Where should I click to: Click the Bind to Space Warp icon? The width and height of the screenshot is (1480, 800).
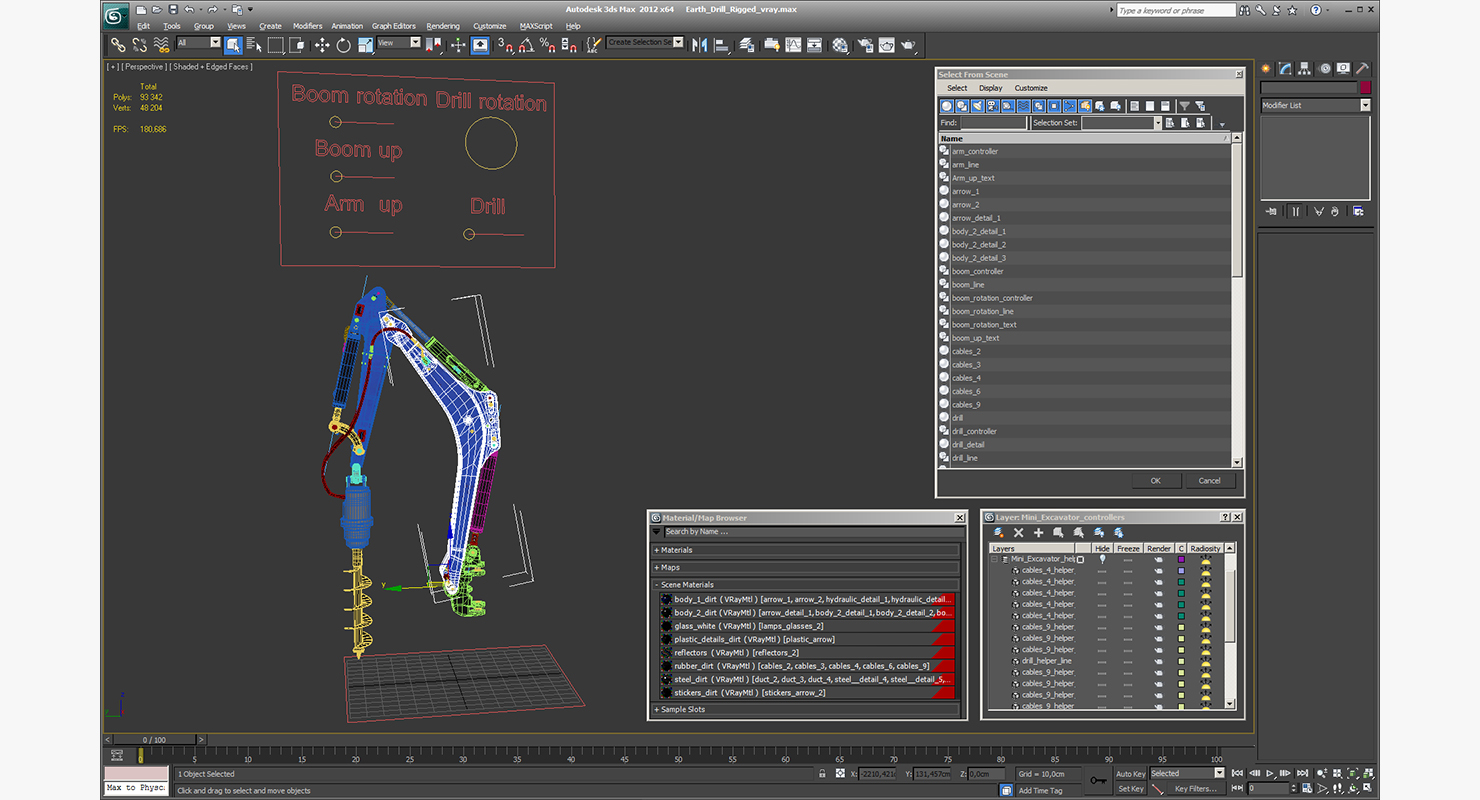tap(161, 45)
